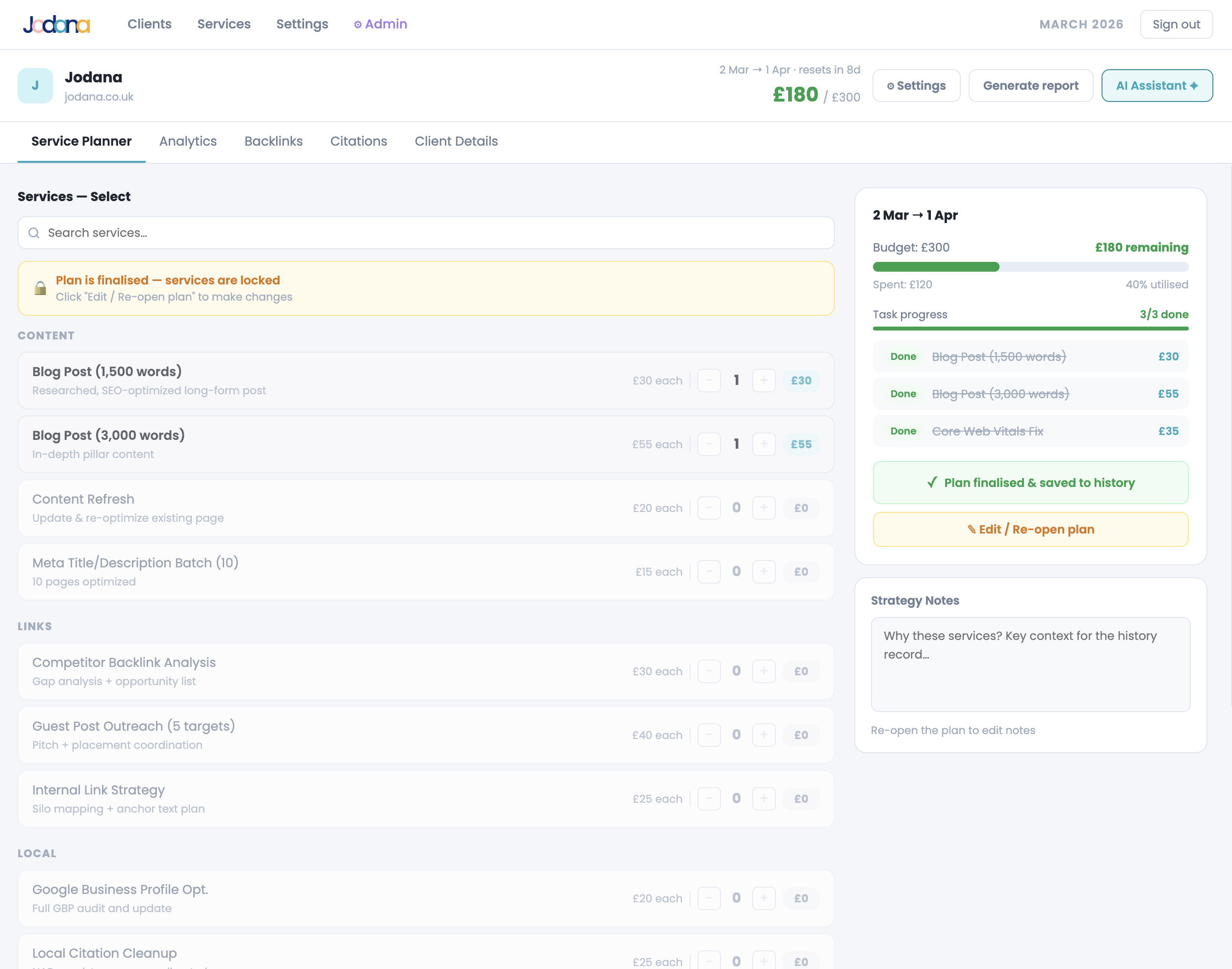Screen dimensions: 1232x969
Task: Increase Guest Post Outreach quantity
Action: coord(764,735)
